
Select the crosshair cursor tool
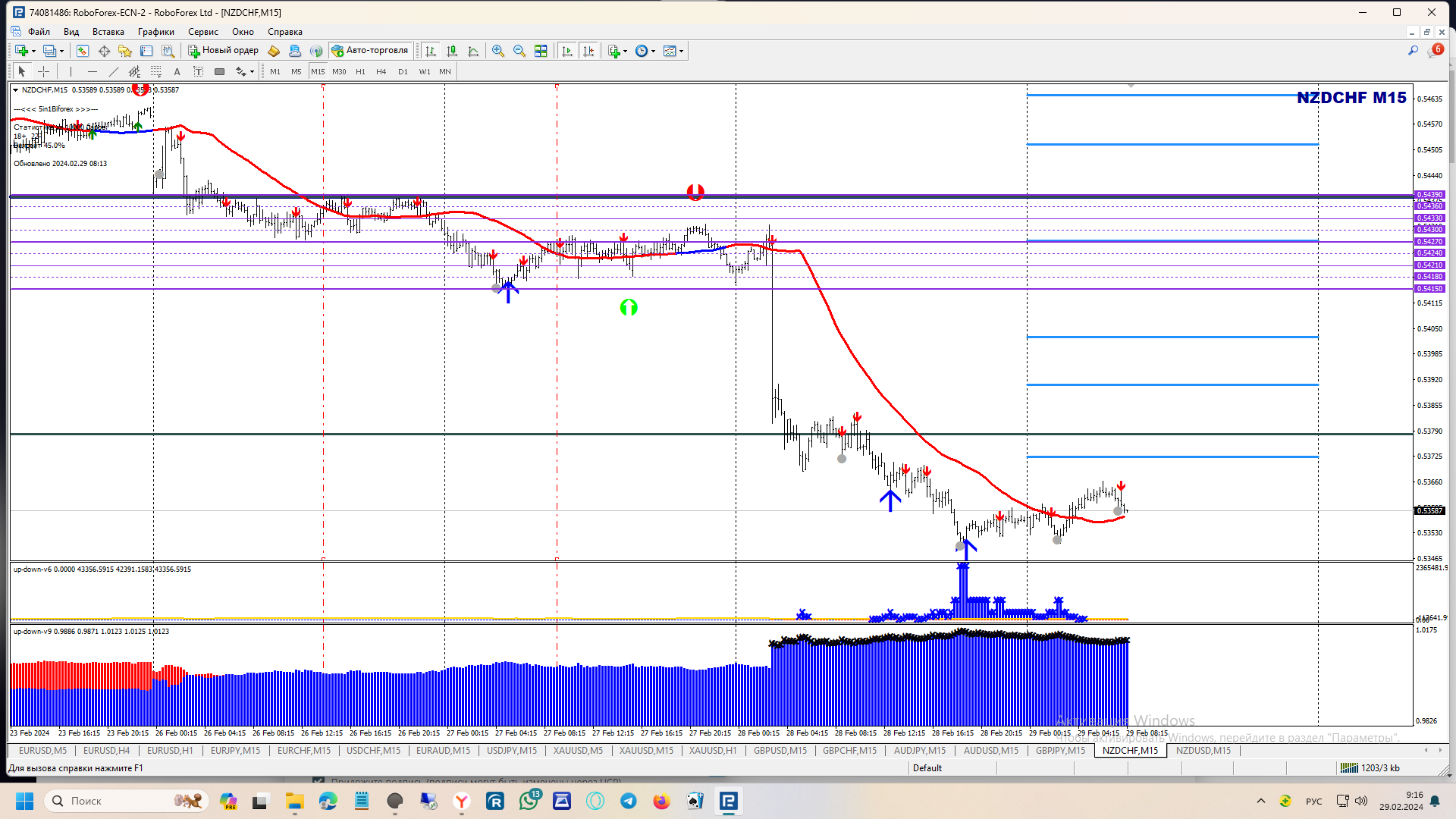(x=44, y=71)
